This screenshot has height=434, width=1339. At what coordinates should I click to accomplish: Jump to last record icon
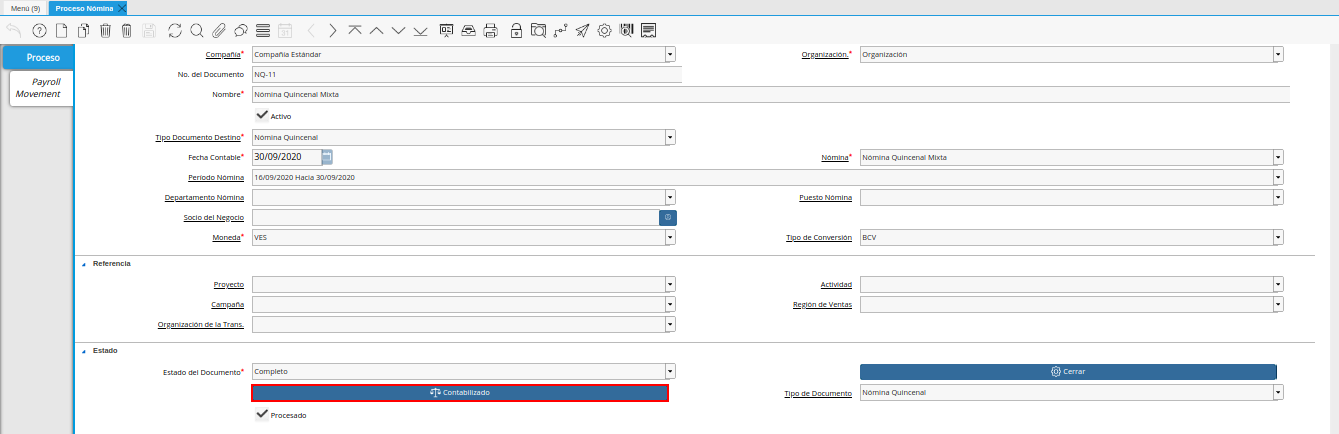pos(420,30)
